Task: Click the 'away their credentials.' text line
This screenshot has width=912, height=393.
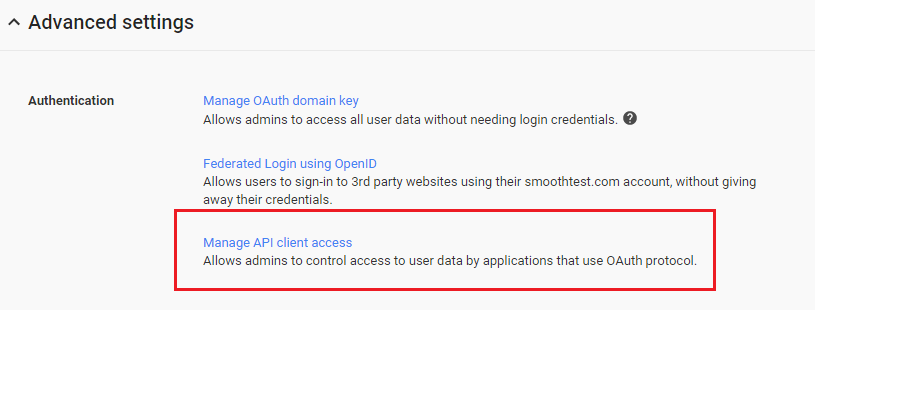Action: [268, 199]
